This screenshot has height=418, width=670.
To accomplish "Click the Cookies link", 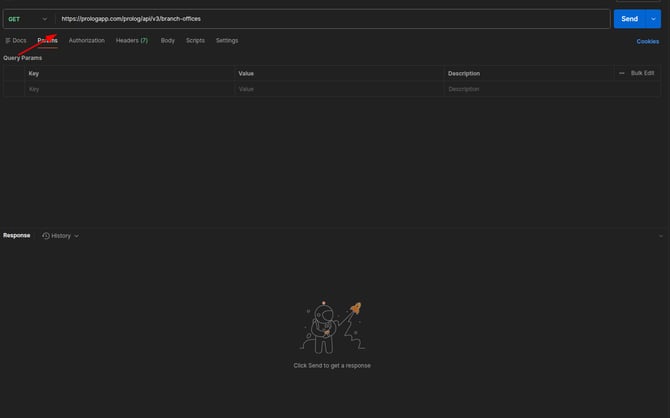I will click(x=648, y=41).
